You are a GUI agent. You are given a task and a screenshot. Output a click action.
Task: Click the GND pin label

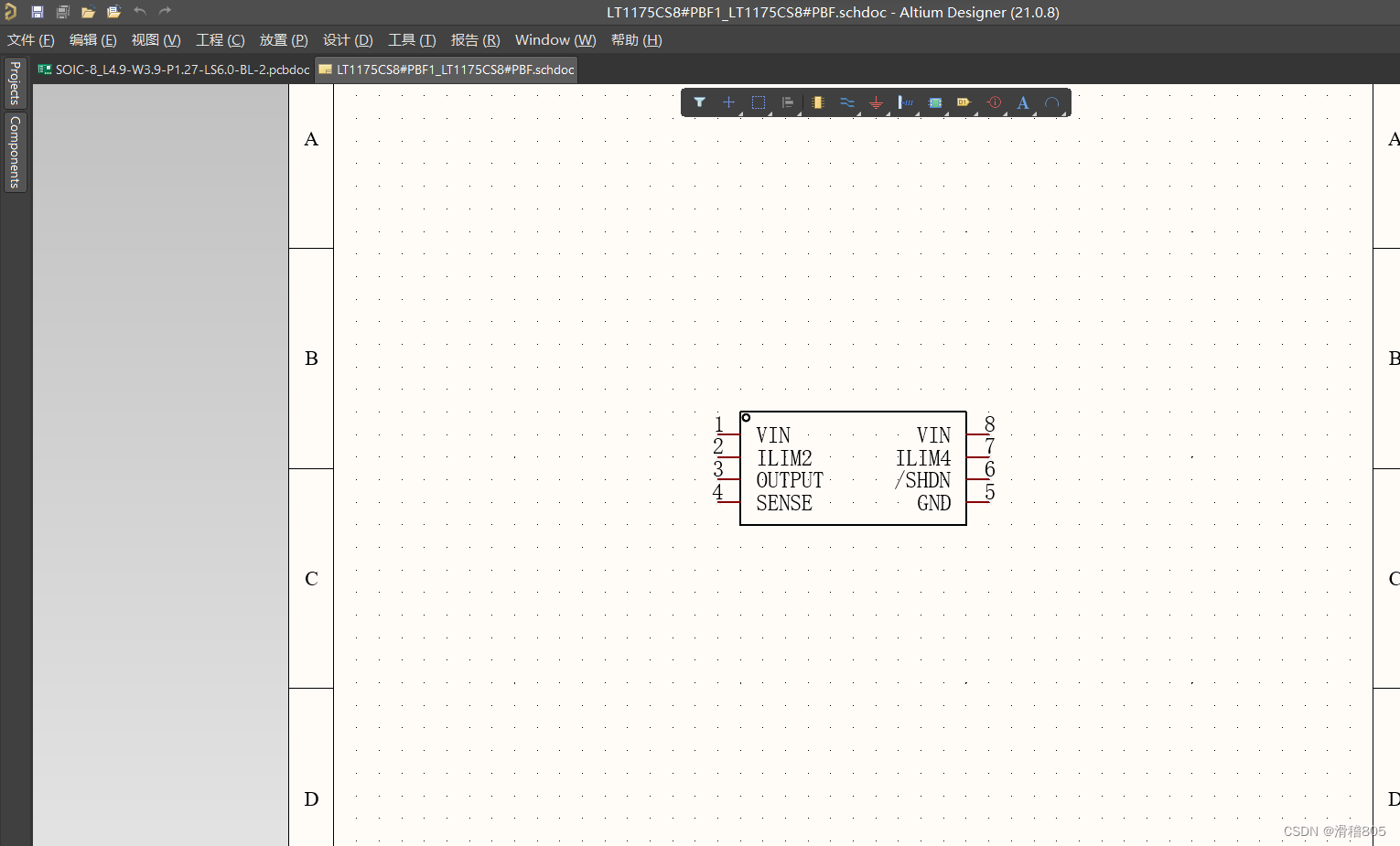(934, 503)
